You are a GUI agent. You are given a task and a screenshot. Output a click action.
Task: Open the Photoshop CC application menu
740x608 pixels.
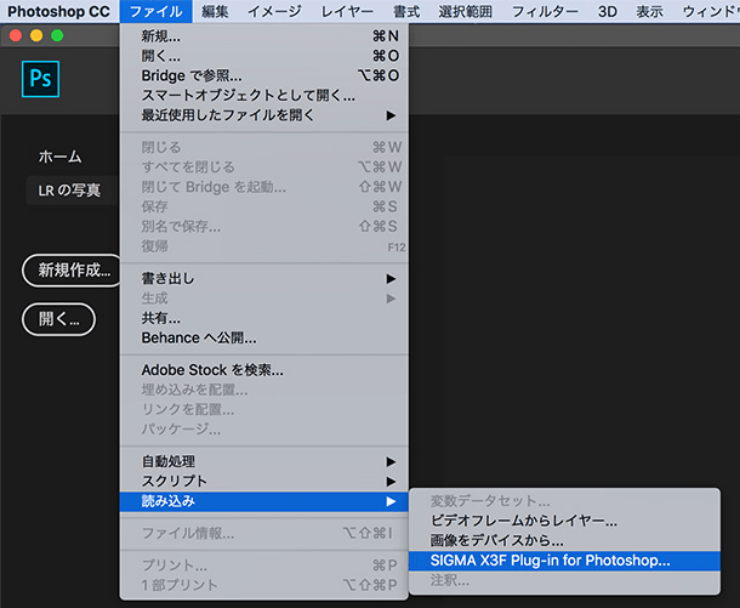coord(59,11)
